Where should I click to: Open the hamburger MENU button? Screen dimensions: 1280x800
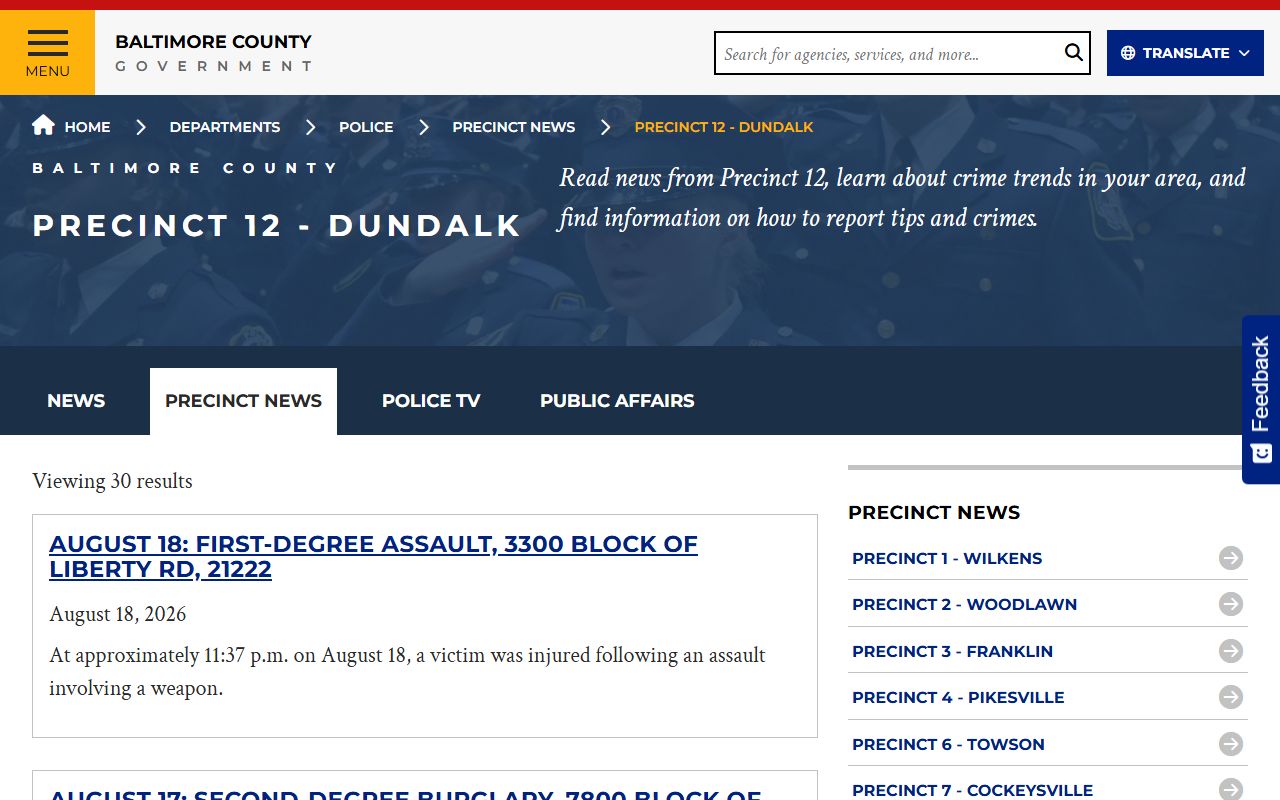(x=48, y=53)
